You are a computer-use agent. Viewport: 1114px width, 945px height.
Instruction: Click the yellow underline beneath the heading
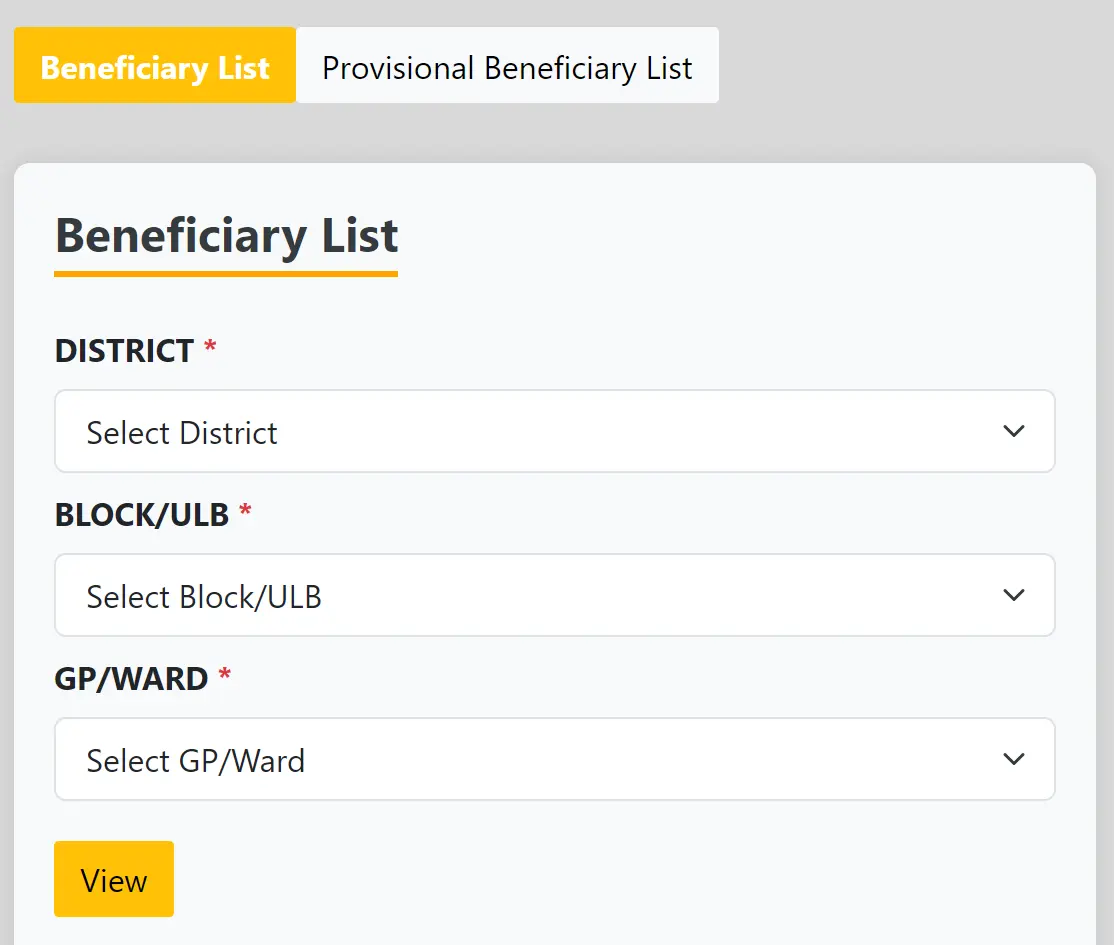(225, 272)
